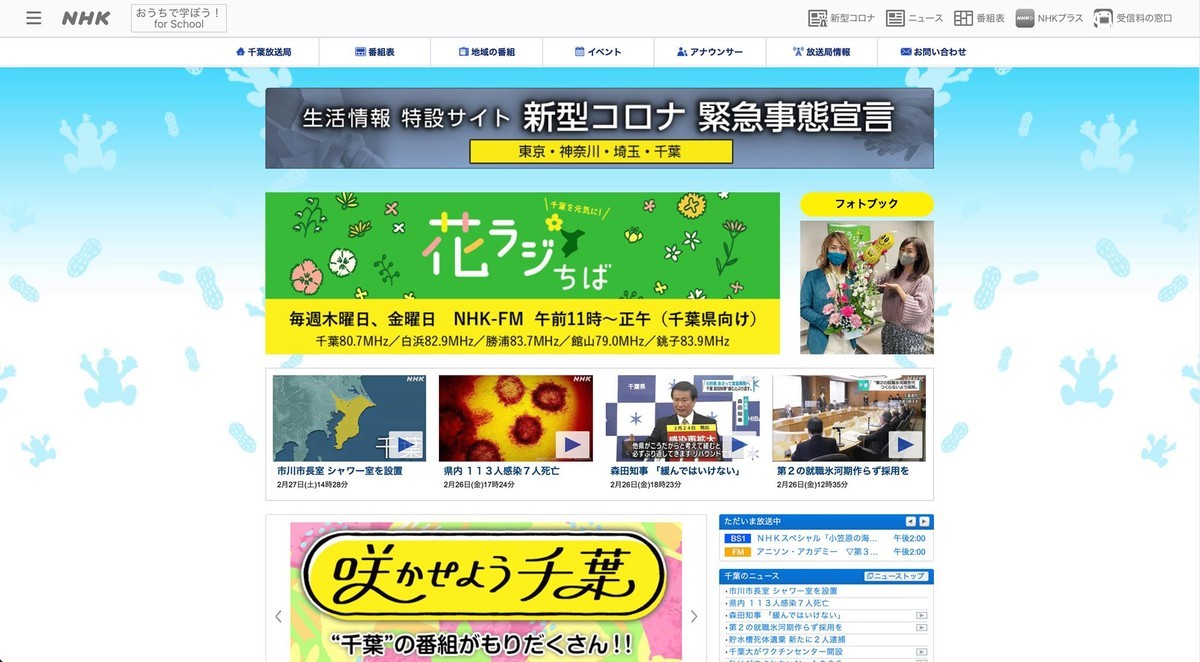This screenshot has width=1200, height=662.
Task: Click the おうちで学ぼう for School button
Action: (179, 18)
